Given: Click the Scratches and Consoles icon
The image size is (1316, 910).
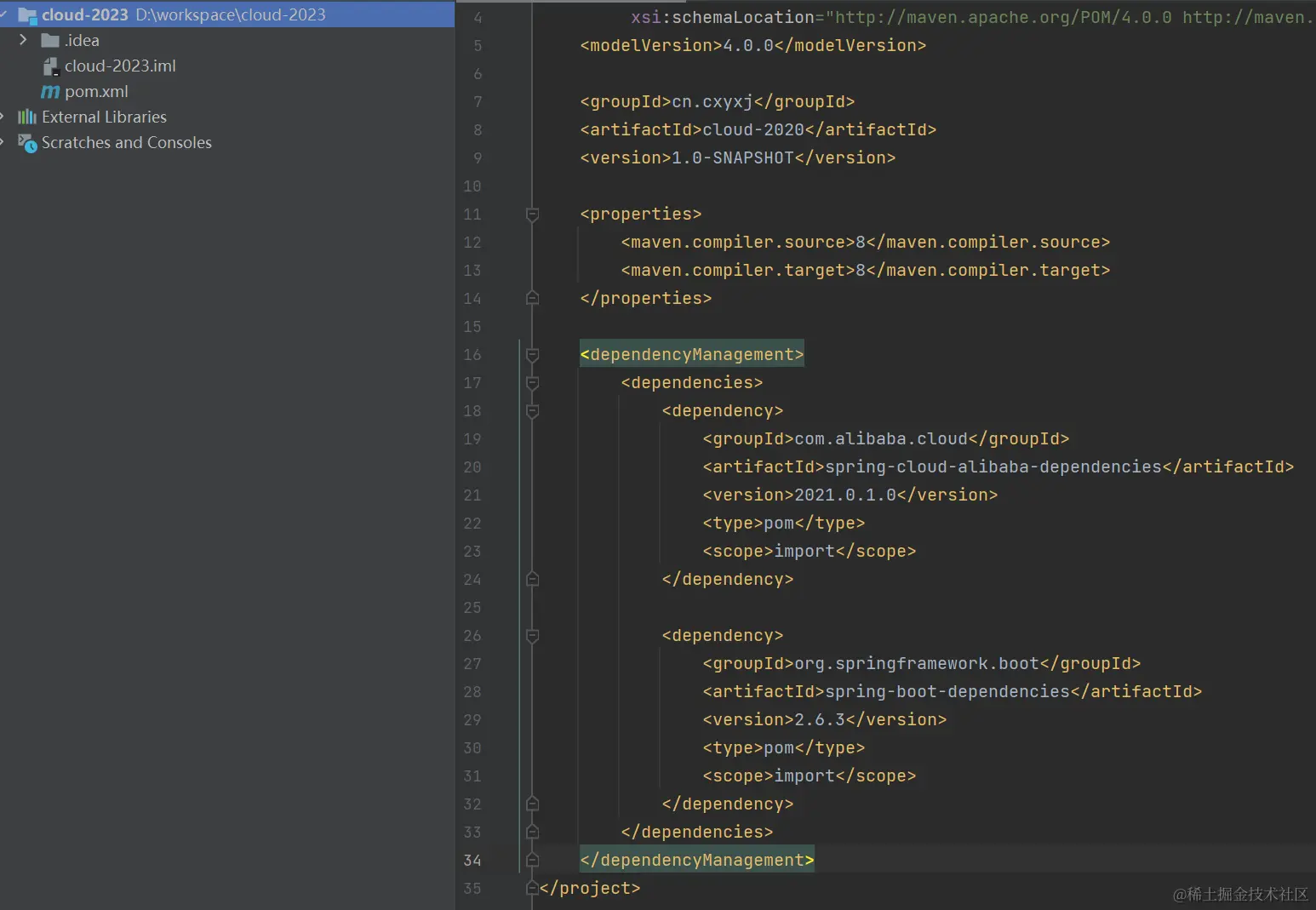Looking at the screenshot, I should tap(27, 143).
